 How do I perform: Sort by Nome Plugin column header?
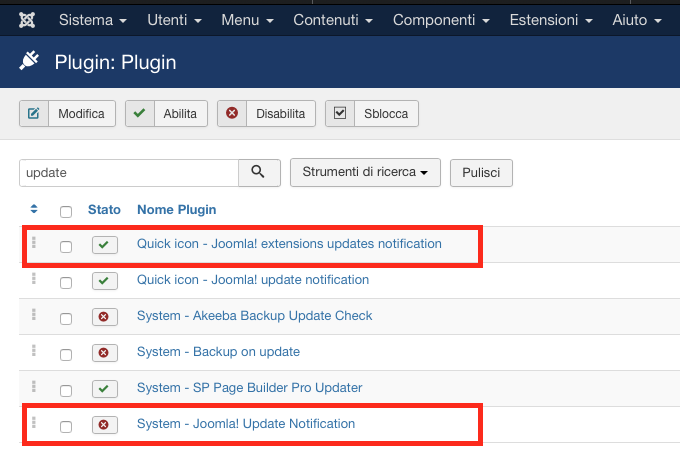click(177, 209)
